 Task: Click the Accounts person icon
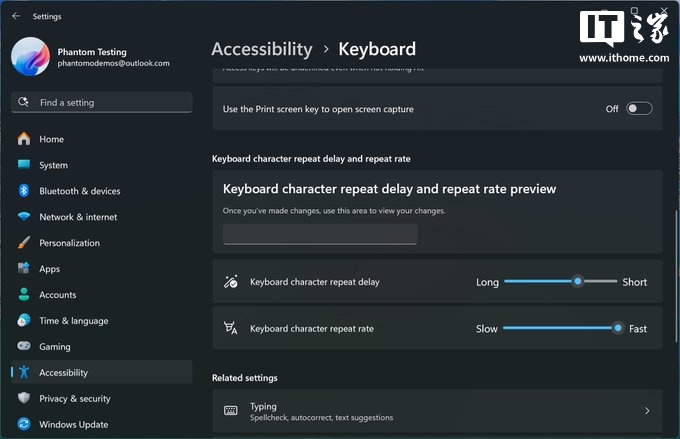coord(24,295)
